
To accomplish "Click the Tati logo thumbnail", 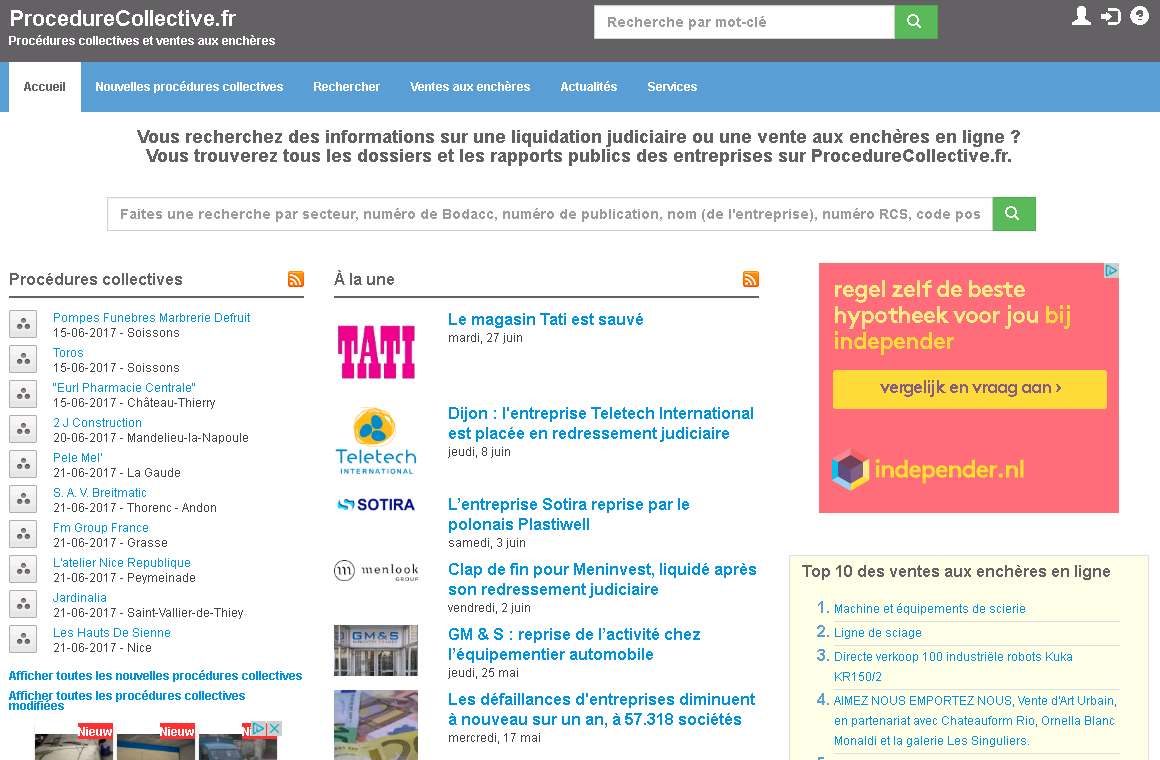I will tap(376, 352).
